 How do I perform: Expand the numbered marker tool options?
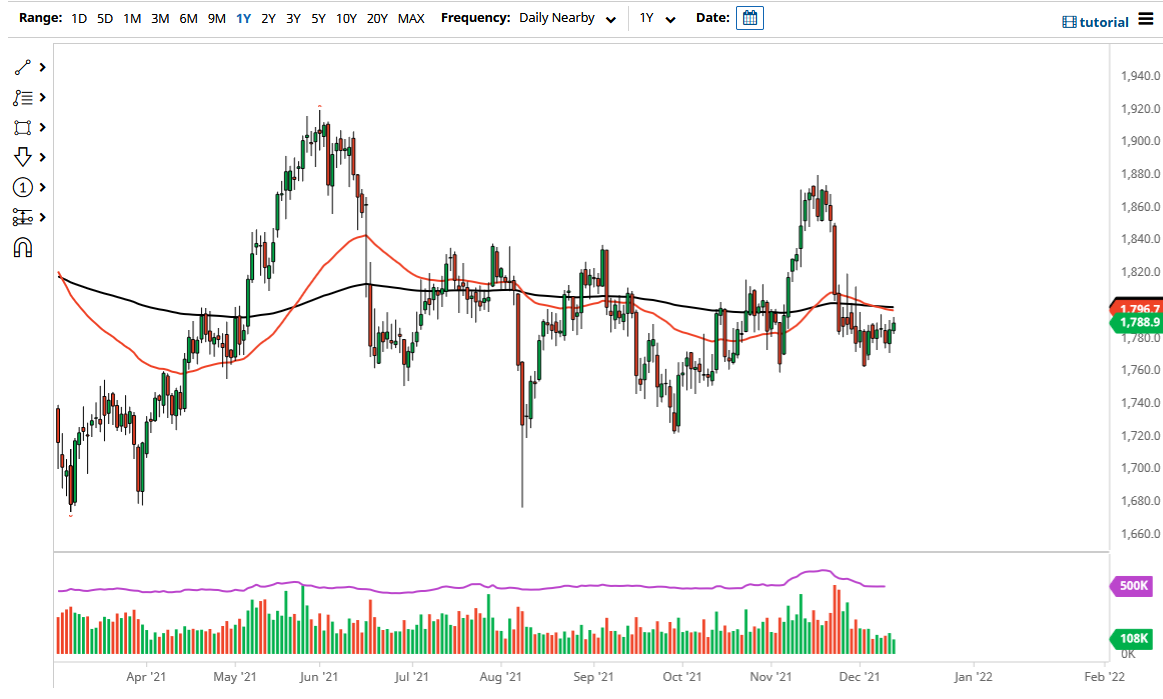point(43,187)
